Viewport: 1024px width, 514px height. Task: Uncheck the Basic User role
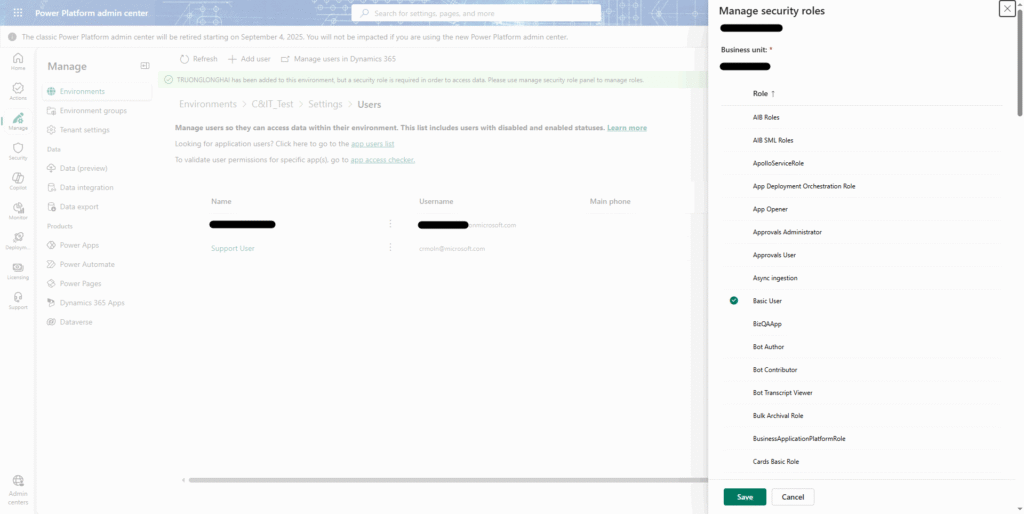(734, 300)
